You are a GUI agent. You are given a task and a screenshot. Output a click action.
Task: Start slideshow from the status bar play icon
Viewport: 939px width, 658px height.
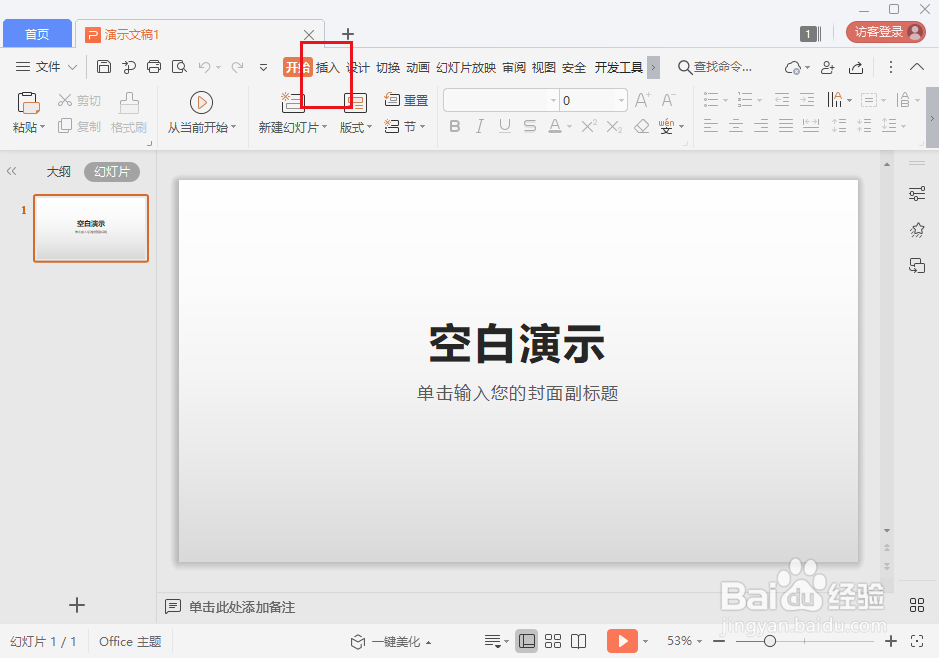[622, 640]
